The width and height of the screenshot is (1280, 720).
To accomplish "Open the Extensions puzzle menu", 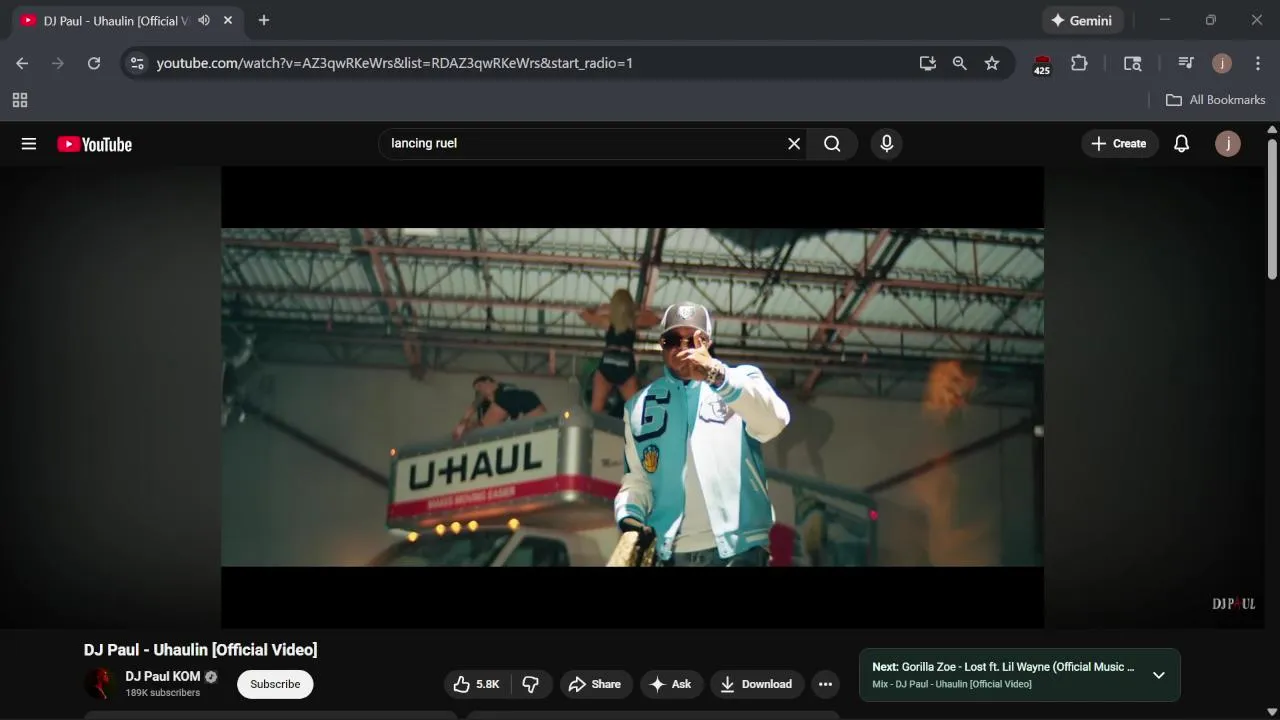I will pos(1079,63).
